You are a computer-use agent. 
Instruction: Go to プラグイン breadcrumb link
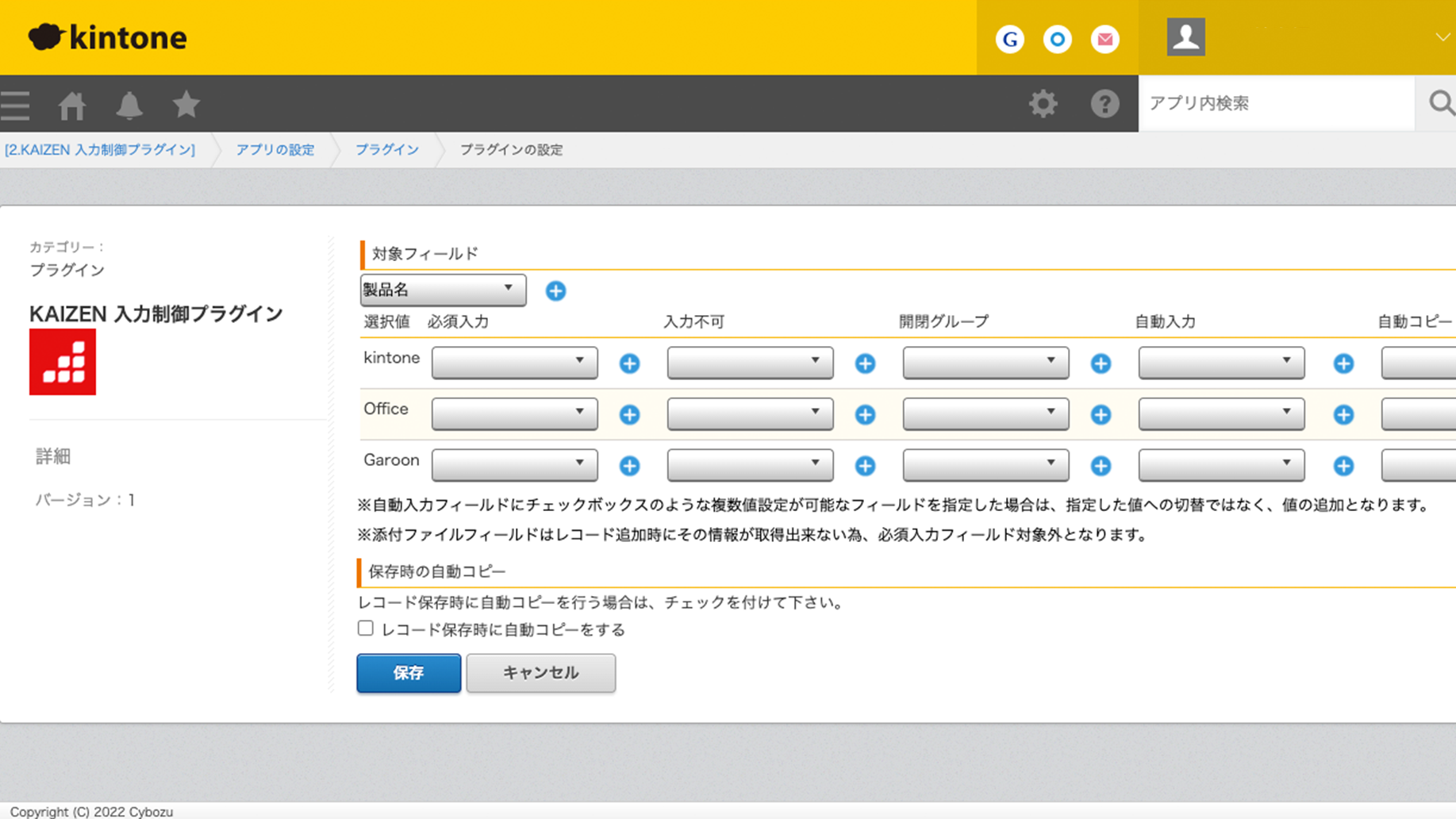tap(387, 149)
